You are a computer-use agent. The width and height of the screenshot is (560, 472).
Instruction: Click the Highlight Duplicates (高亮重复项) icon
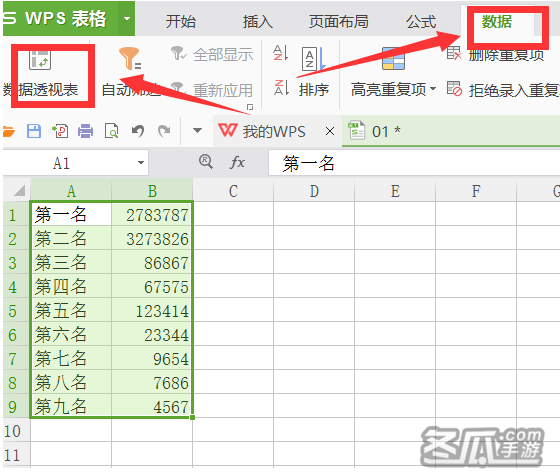(393, 59)
